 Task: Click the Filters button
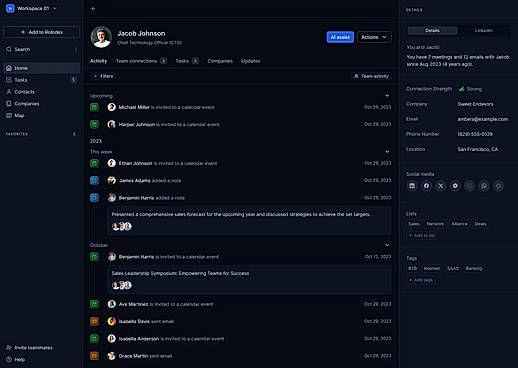pos(103,76)
